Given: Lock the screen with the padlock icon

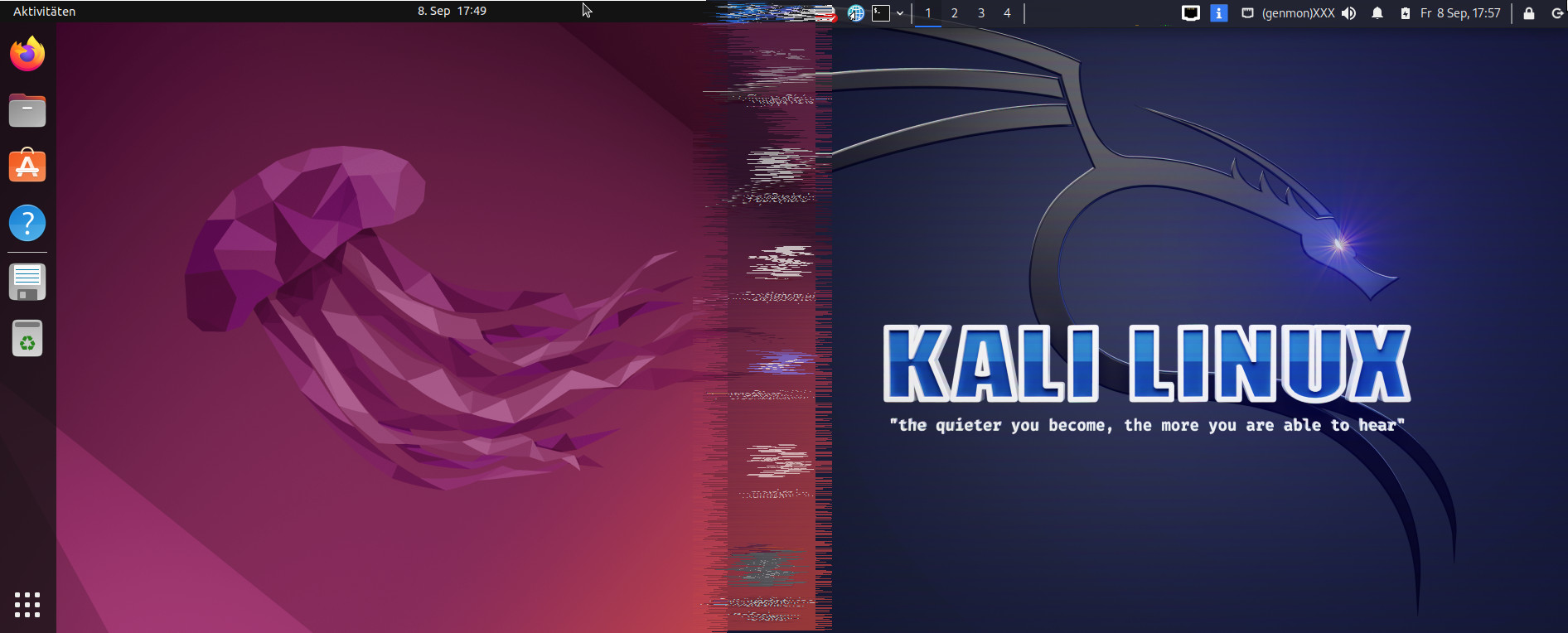Looking at the screenshot, I should [x=1529, y=13].
